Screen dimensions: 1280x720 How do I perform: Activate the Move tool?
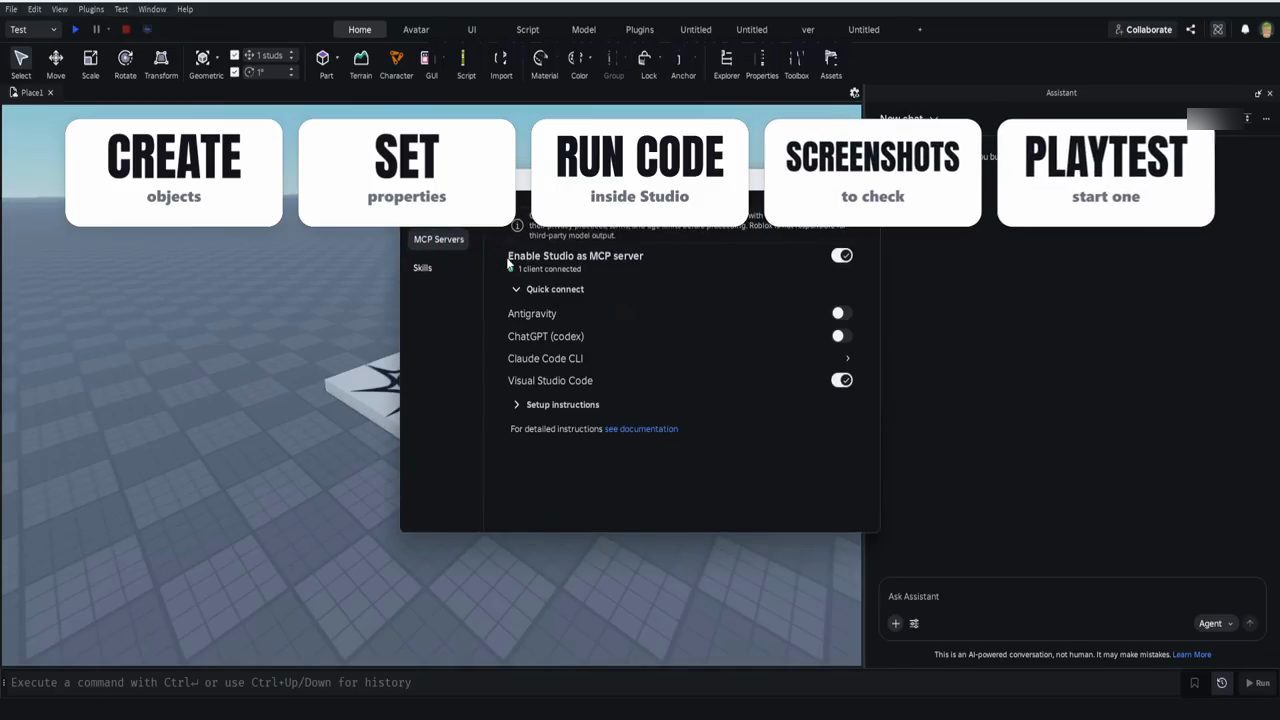[56, 64]
